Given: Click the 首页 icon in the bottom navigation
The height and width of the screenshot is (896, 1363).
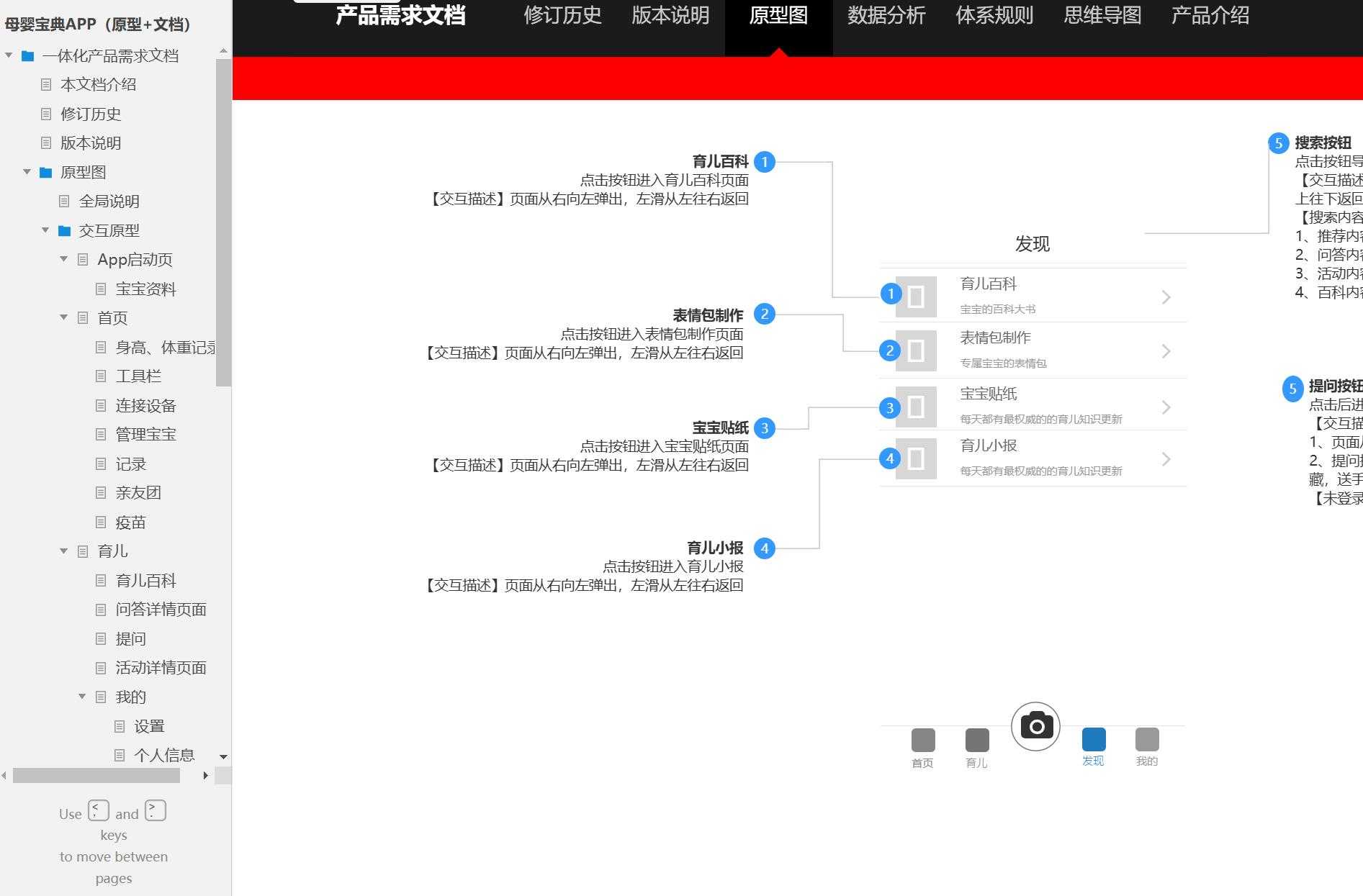Looking at the screenshot, I should (x=922, y=738).
